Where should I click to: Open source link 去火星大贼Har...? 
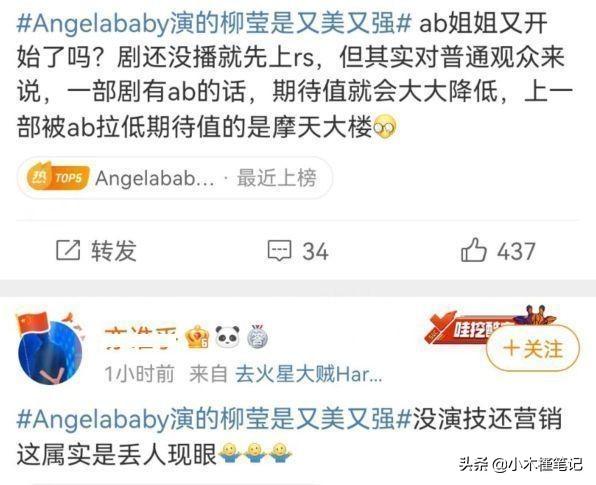(x=309, y=374)
